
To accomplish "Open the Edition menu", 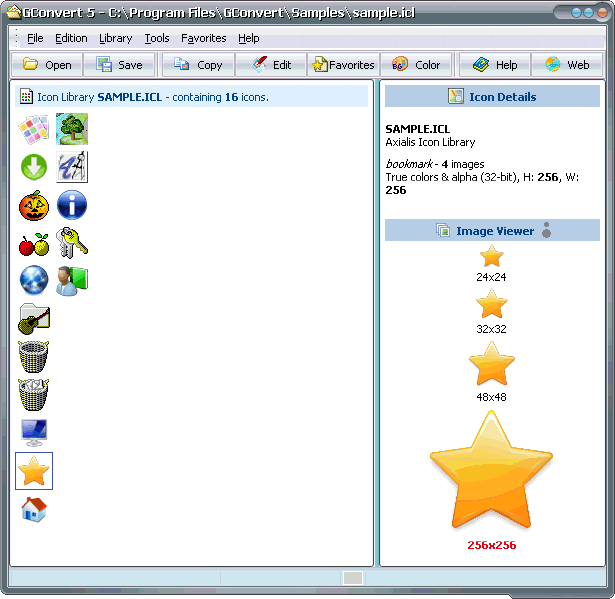I will click(71, 38).
